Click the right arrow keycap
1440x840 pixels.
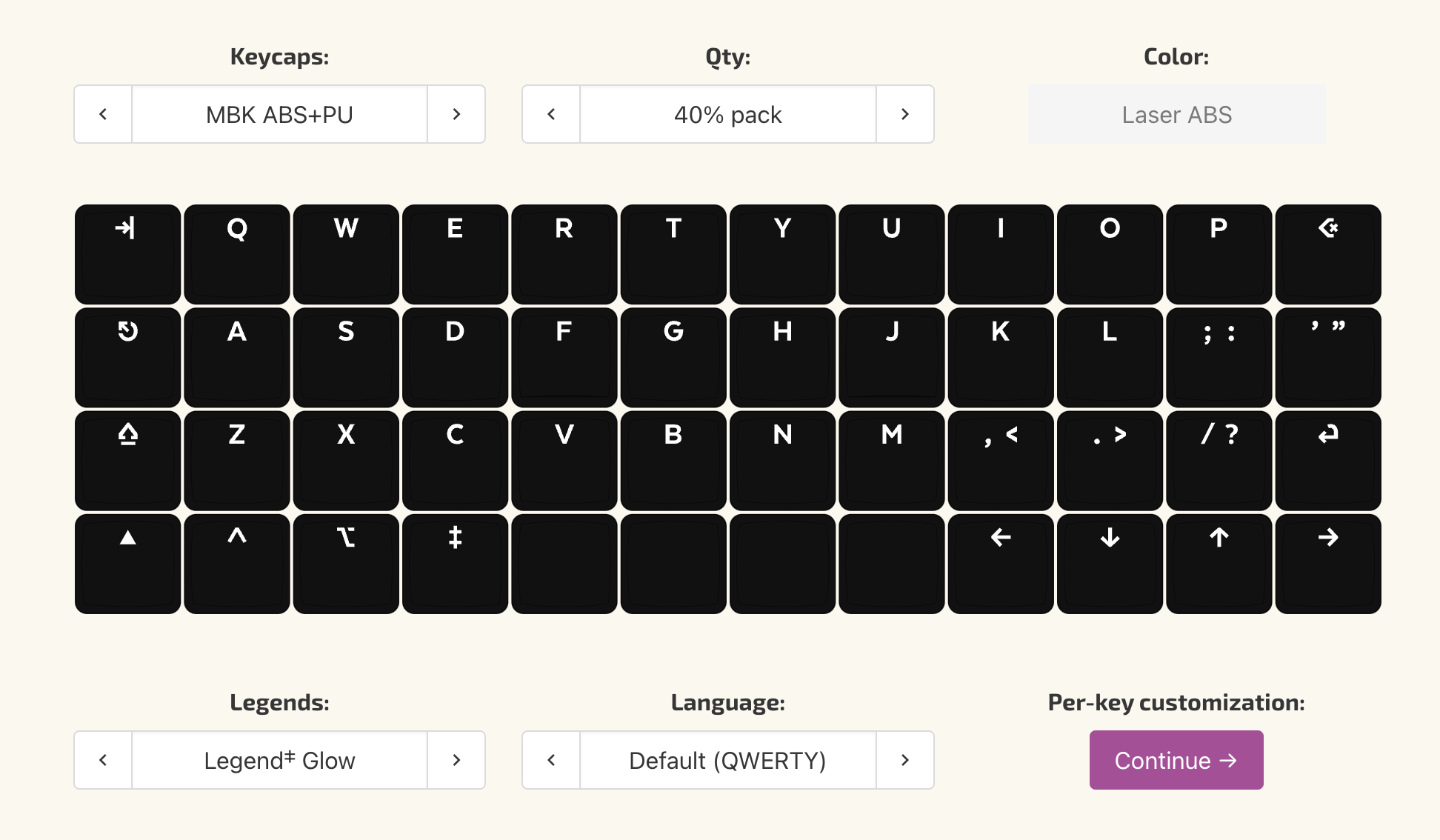[1327, 563]
